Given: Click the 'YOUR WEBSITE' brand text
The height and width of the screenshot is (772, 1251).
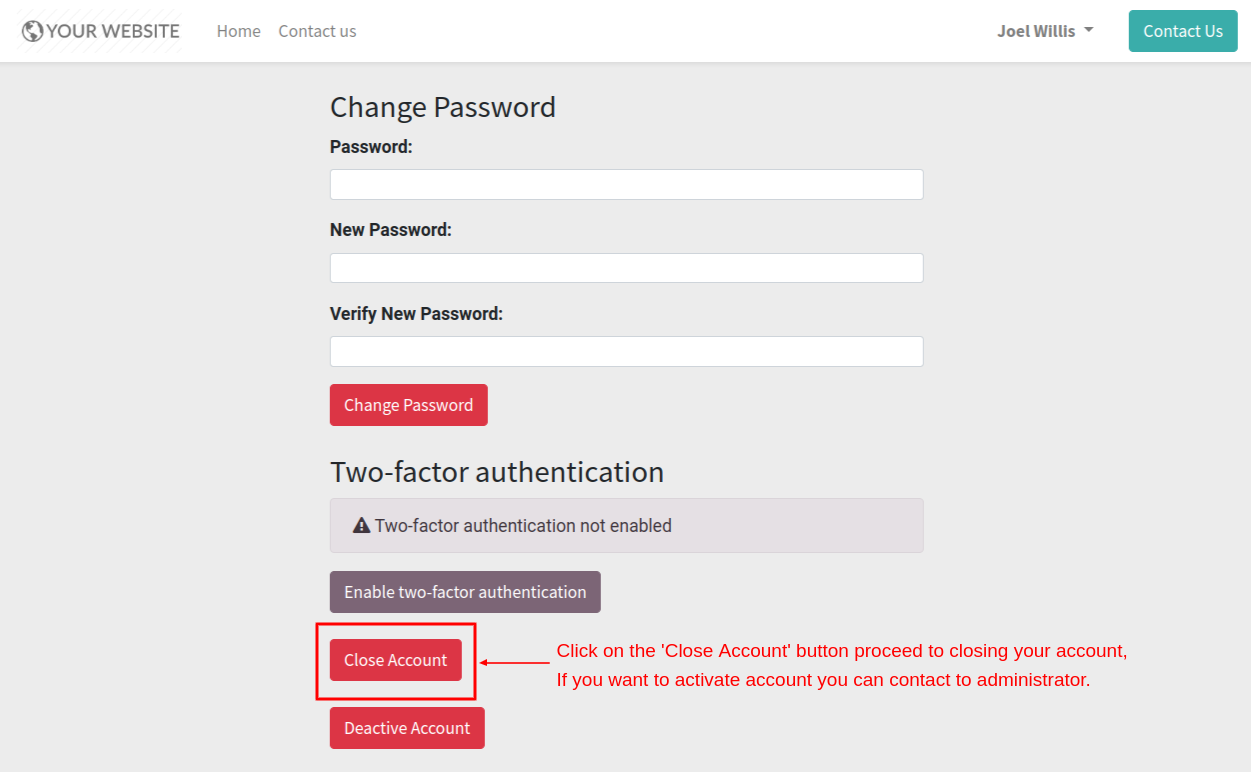Looking at the screenshot, I should pos(113,31).
